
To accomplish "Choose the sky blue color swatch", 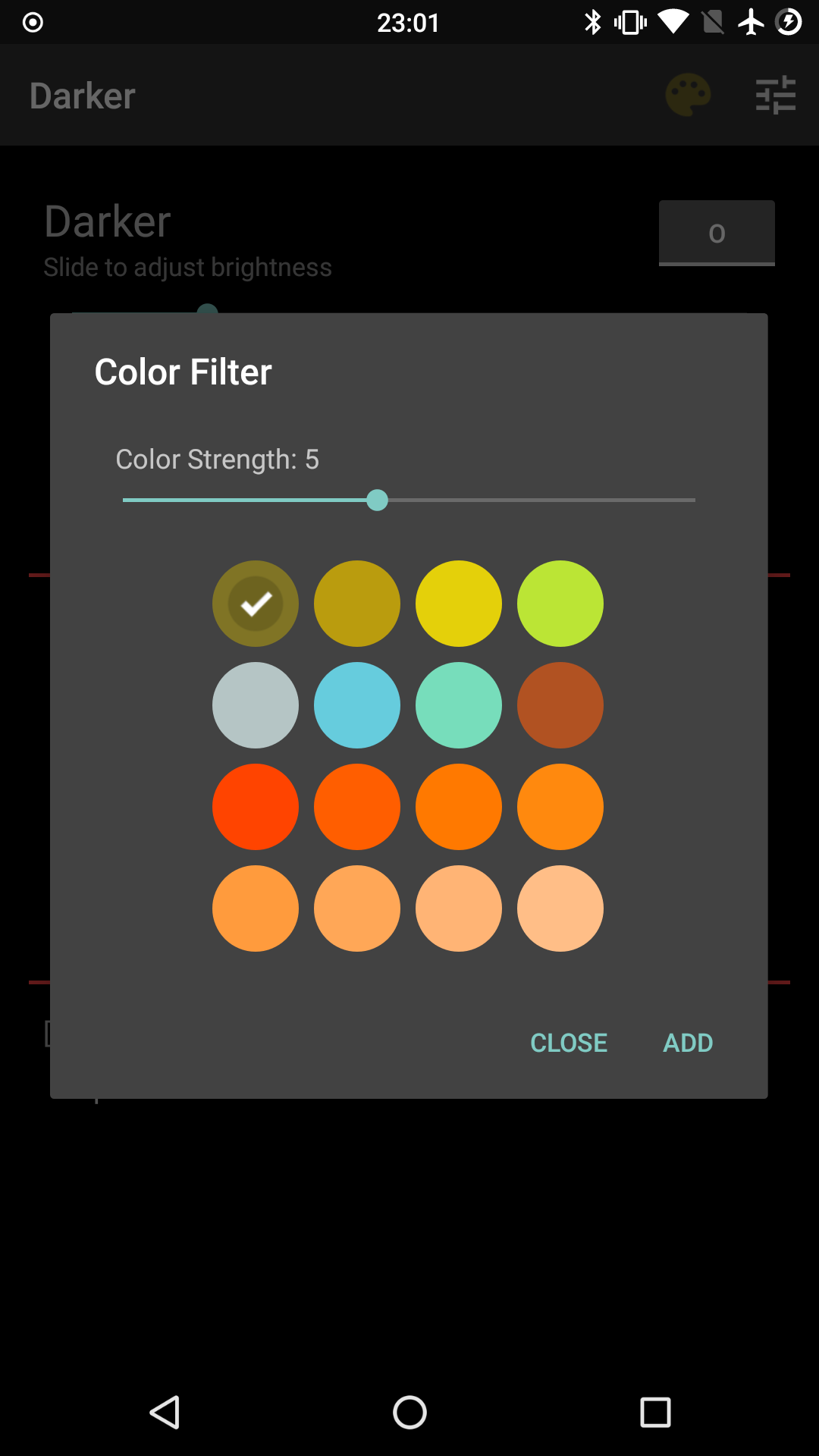I will click(357, 705).
